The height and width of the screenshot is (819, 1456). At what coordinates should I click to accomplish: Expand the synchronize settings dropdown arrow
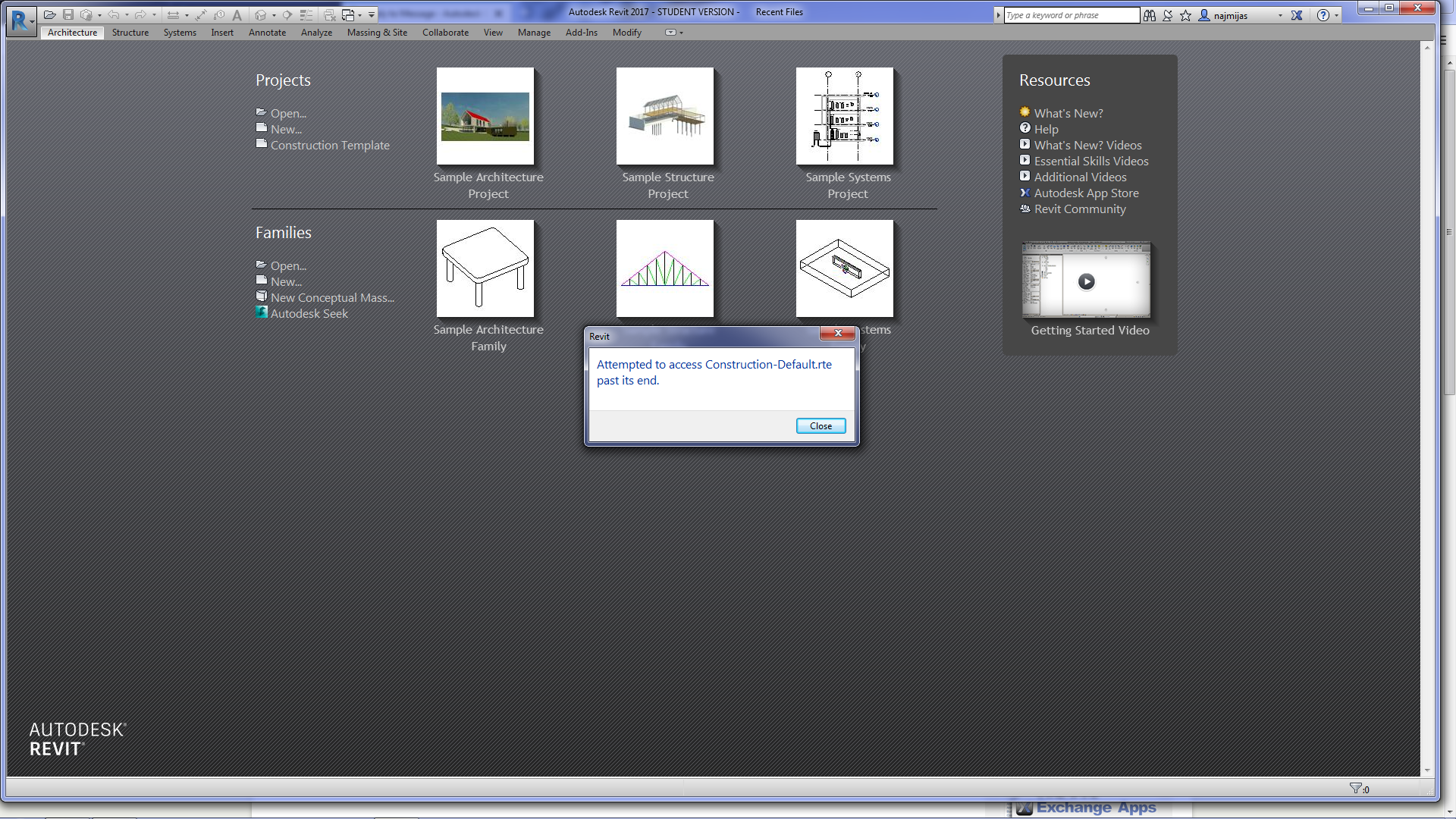99,15
